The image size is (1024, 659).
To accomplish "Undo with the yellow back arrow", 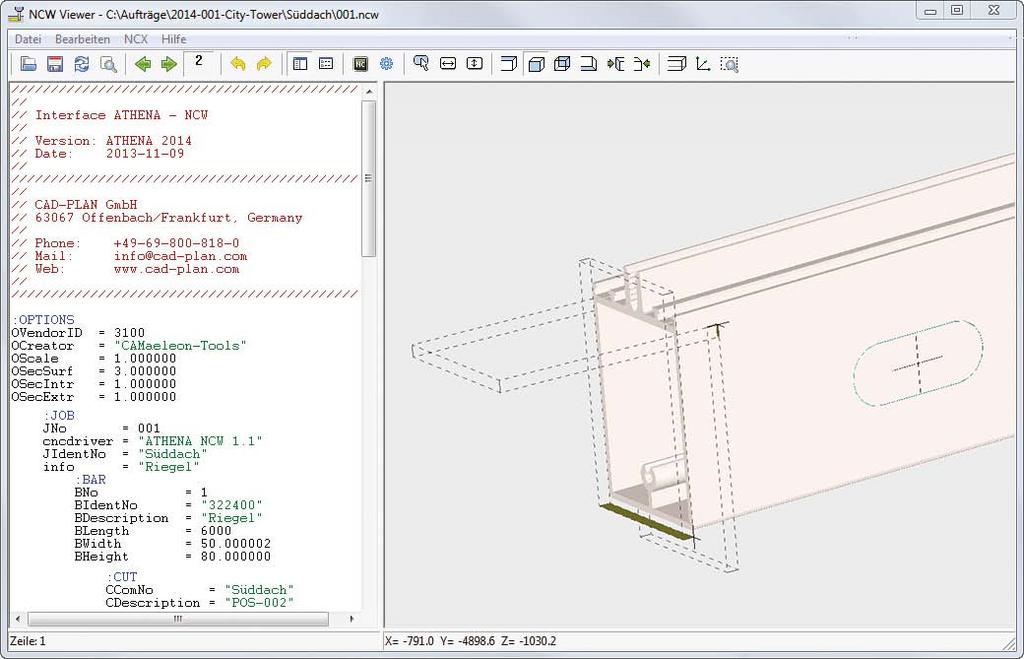I will click(x=238, y=64).
